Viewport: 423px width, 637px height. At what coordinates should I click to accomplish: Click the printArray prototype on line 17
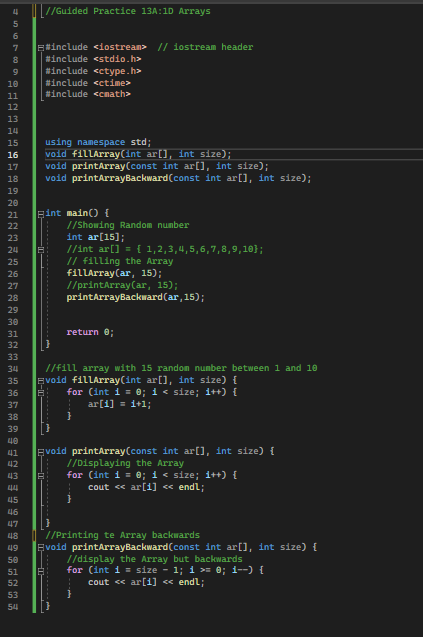[157, 166]
